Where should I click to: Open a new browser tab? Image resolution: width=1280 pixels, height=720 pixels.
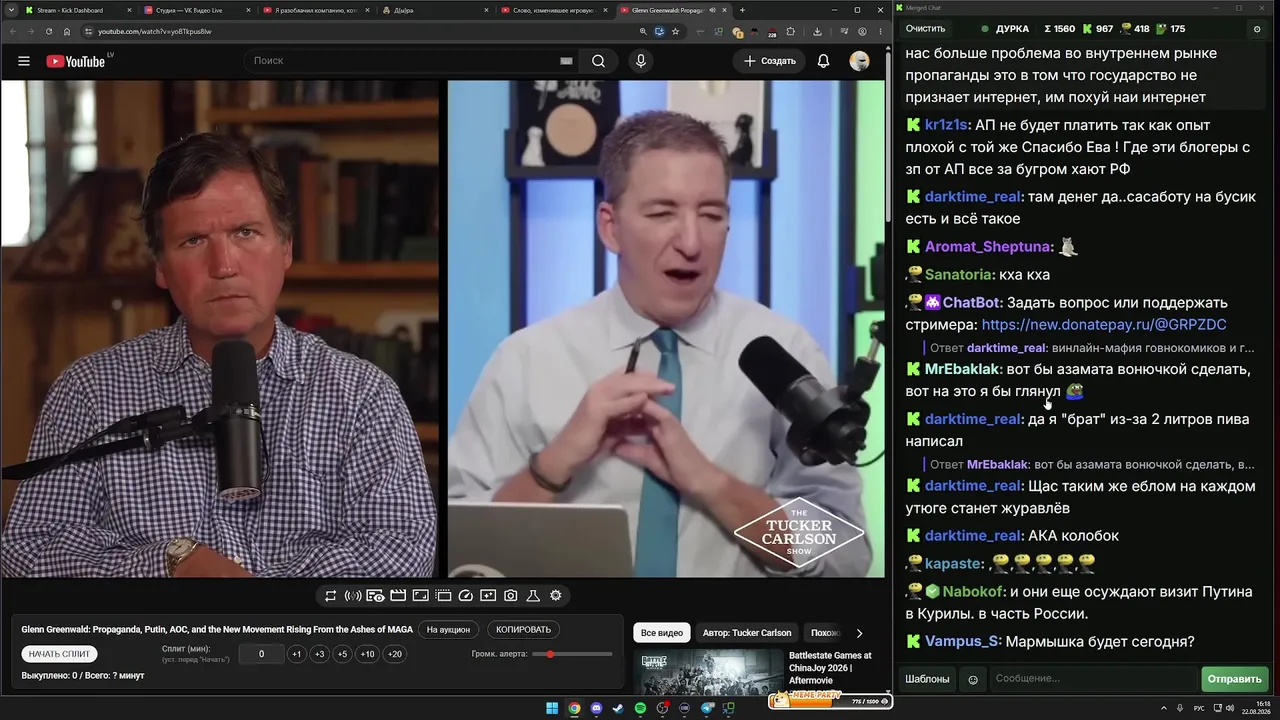point(742,10)
